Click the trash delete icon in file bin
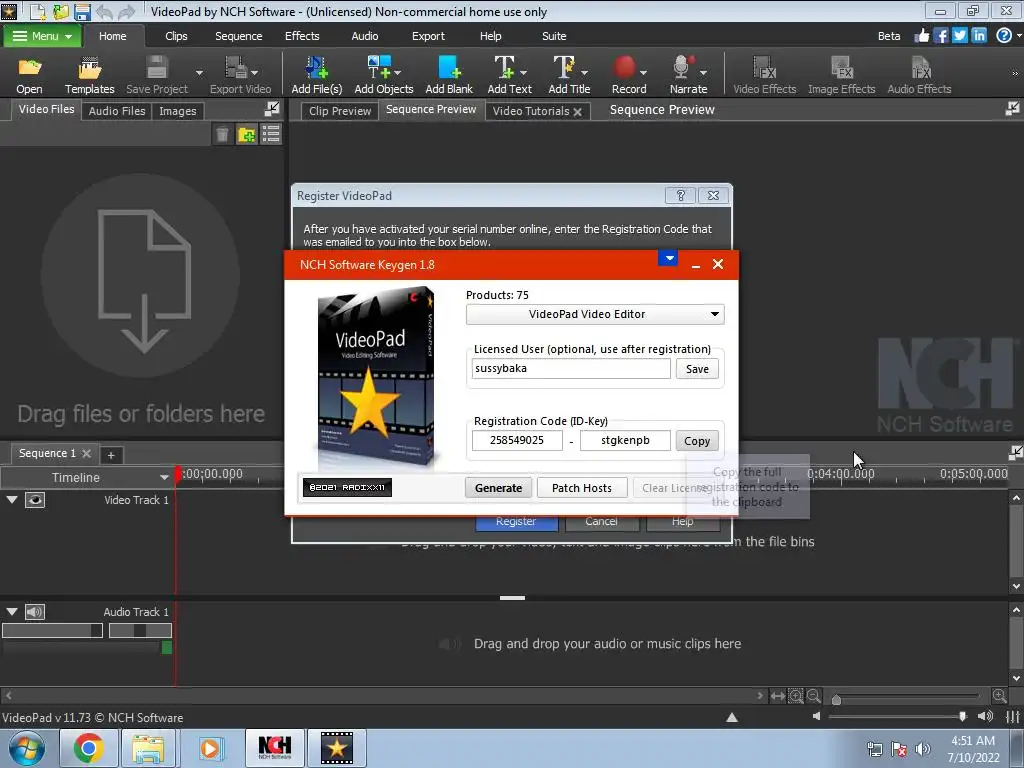This screenshot has width=1024, height=768. [222, 135]
